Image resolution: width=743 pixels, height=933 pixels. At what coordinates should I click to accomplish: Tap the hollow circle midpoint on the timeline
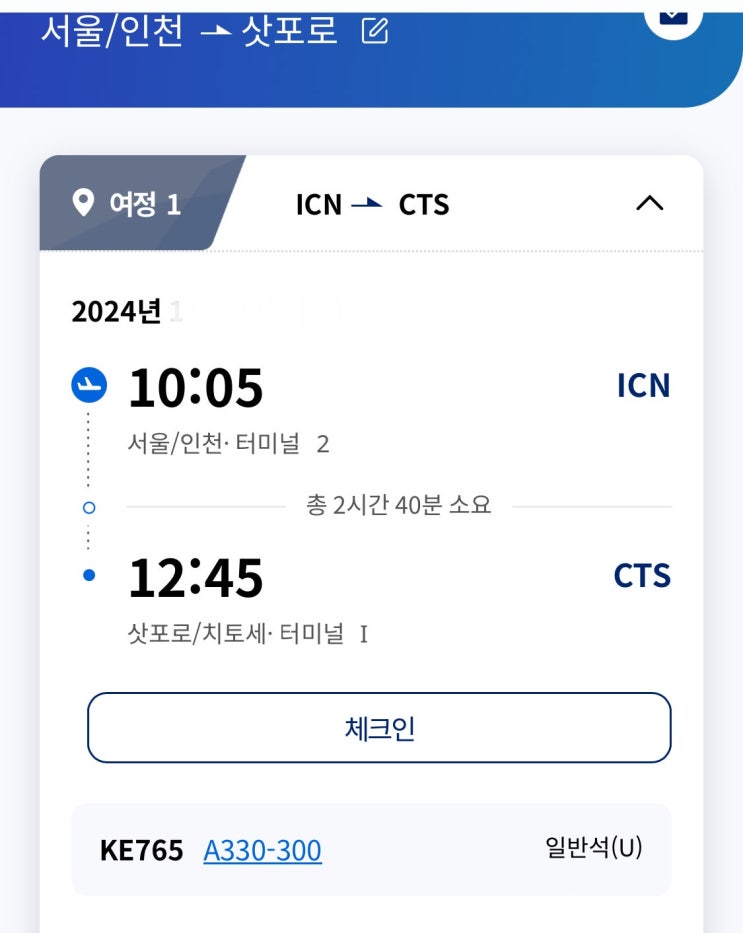tap(89, 508)
